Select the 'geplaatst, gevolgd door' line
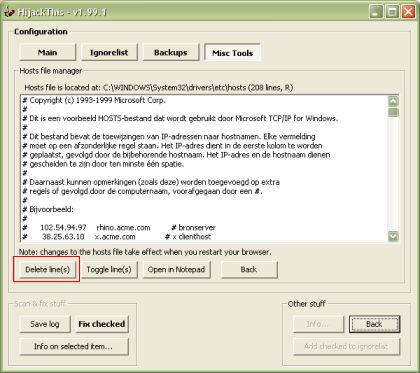420x373 pixels. (204, 155)
